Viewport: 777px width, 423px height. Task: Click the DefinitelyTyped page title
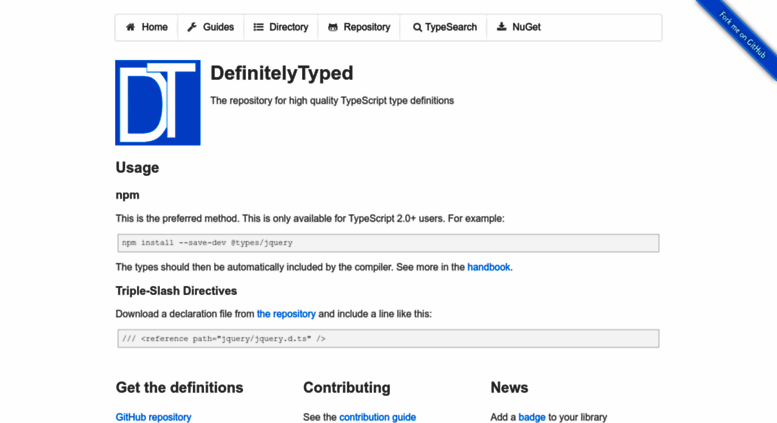(282, 73)
